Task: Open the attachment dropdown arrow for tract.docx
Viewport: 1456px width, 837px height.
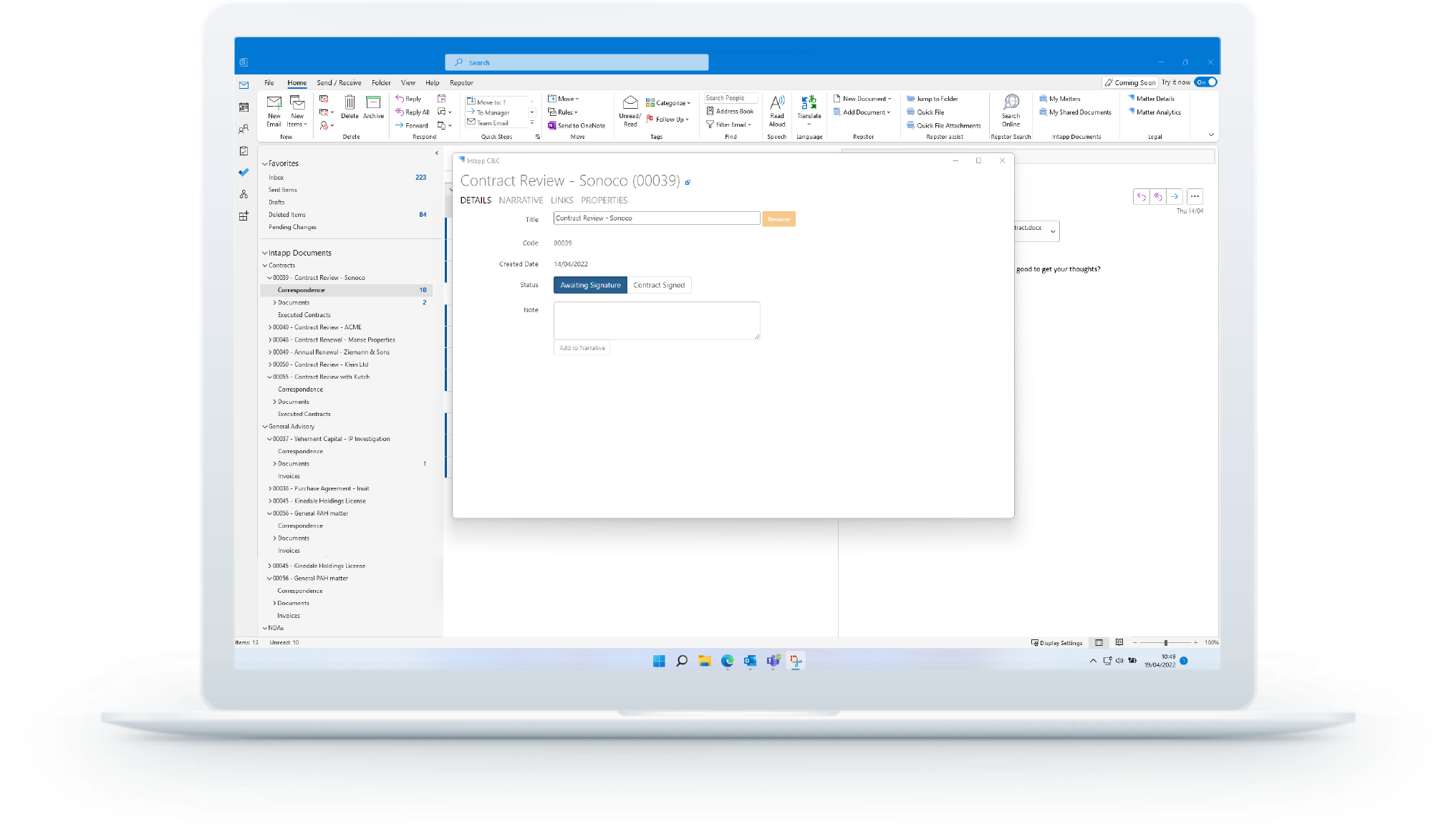Action: coord(1053,231)
